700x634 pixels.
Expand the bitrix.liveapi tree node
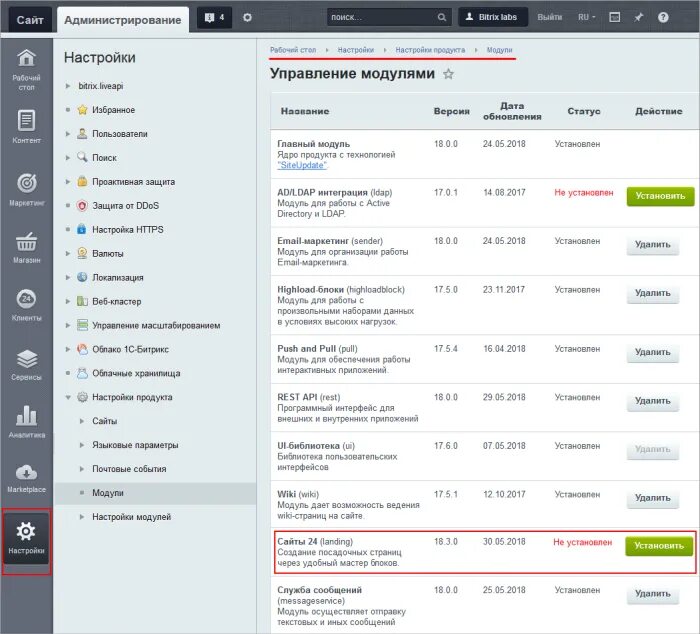click(68, 86)
